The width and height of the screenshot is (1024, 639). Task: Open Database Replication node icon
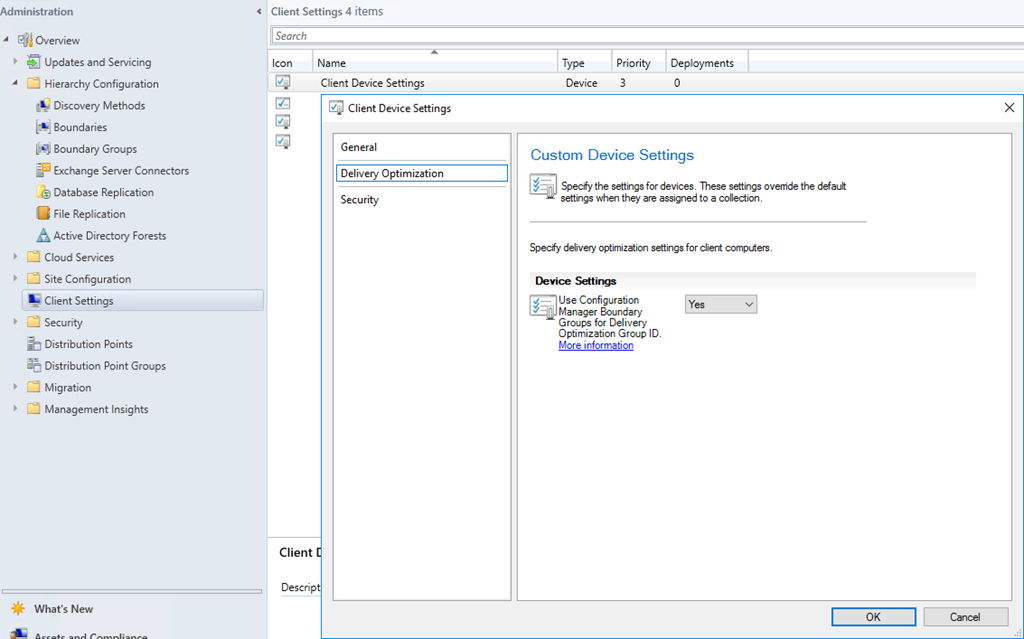[43, 193]
